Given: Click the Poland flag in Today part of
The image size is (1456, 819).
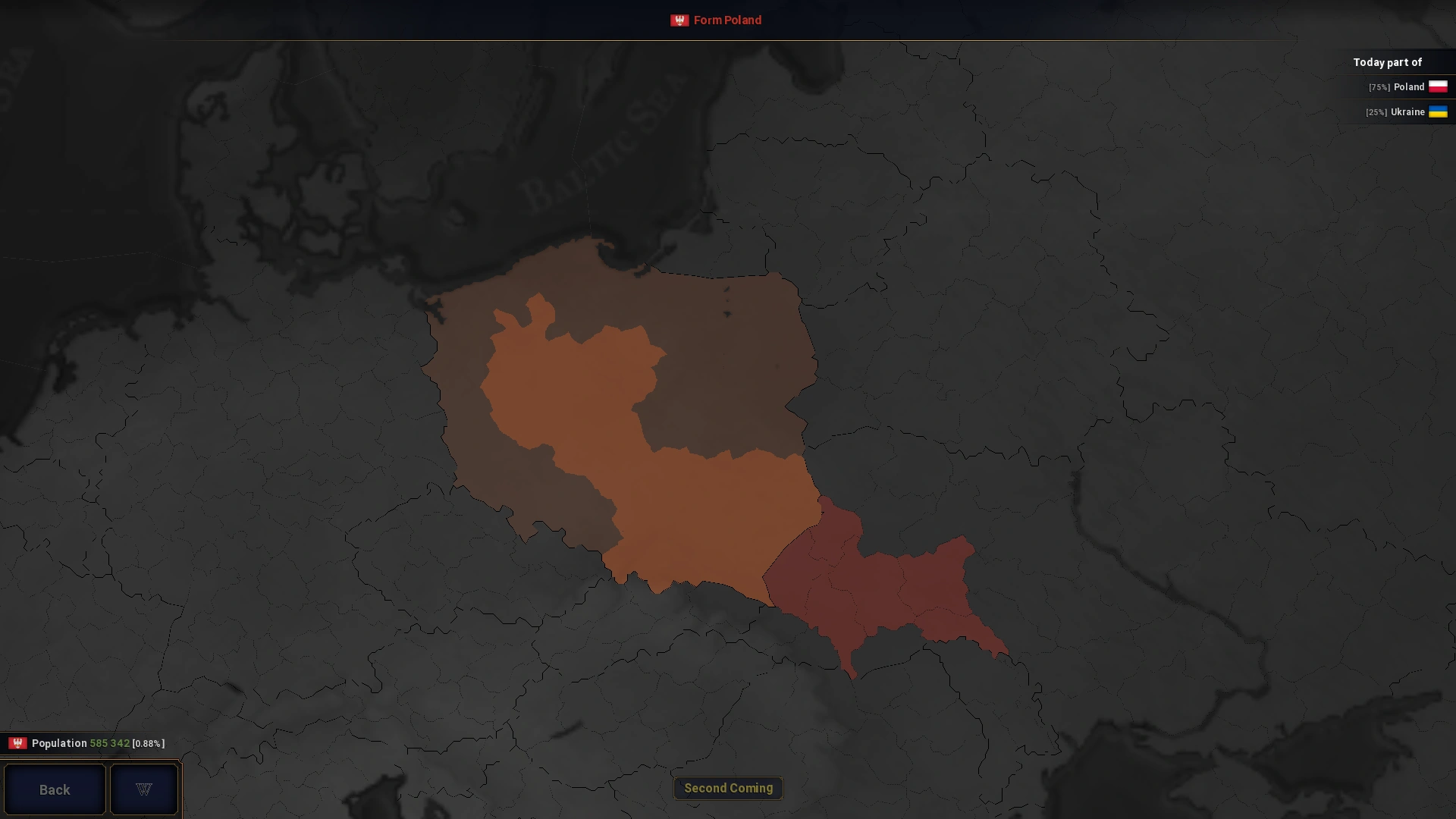Looking at the screenshot, I should [1438, 86].
